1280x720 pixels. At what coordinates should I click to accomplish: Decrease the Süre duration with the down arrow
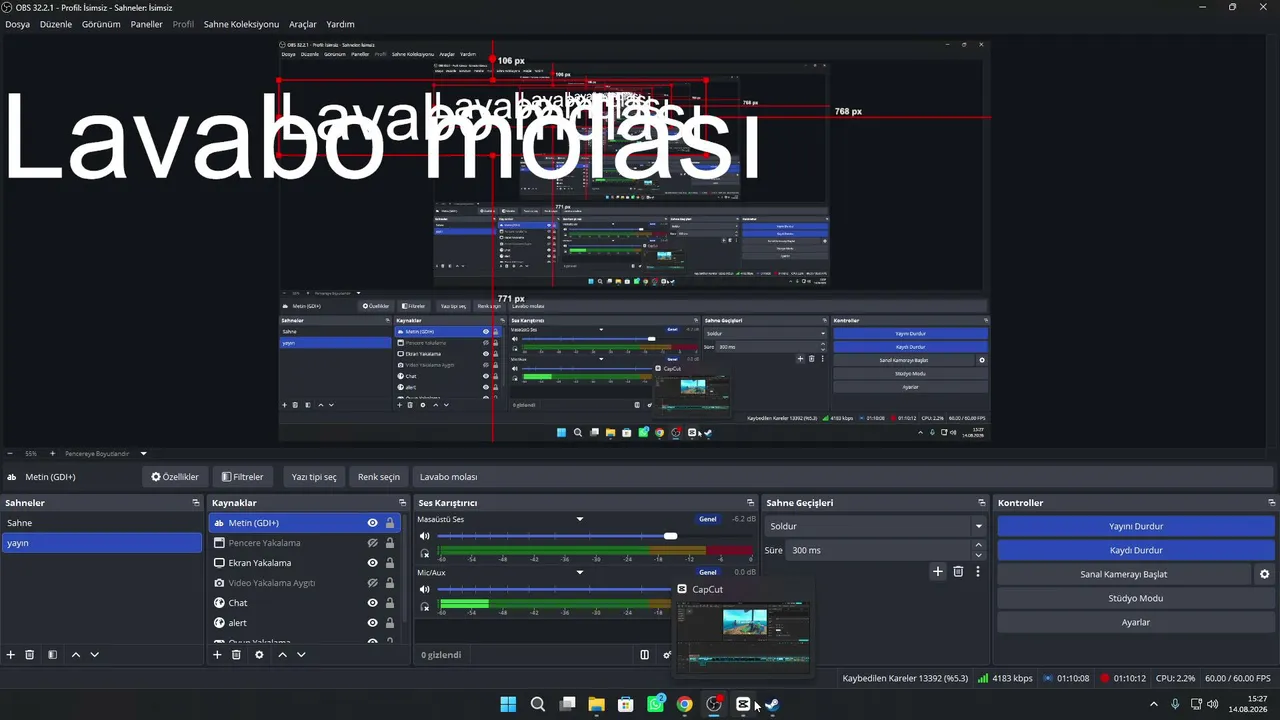pos(978,555)
